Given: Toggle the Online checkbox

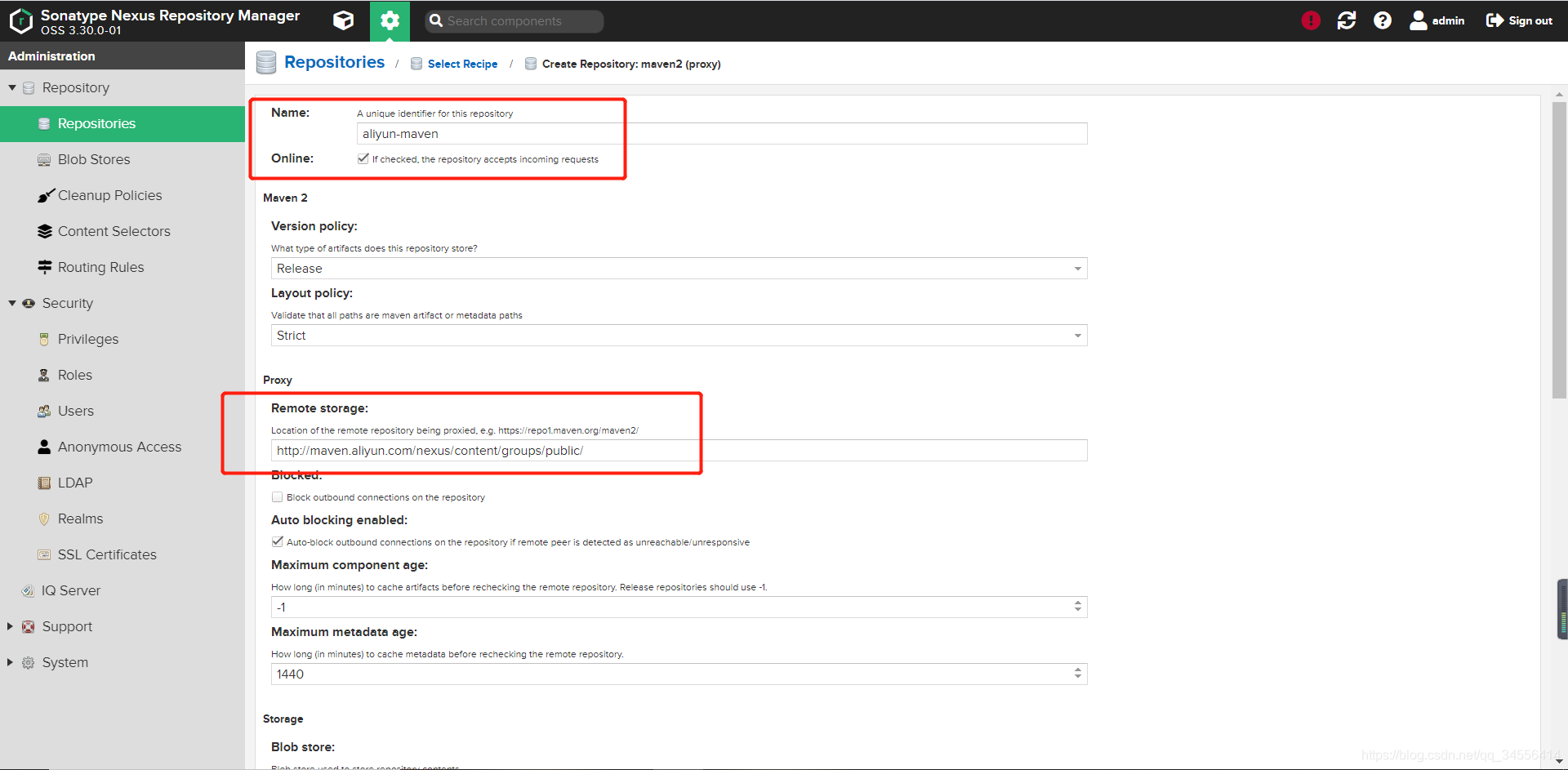Looking at the screenshot, I should (363, 158).
